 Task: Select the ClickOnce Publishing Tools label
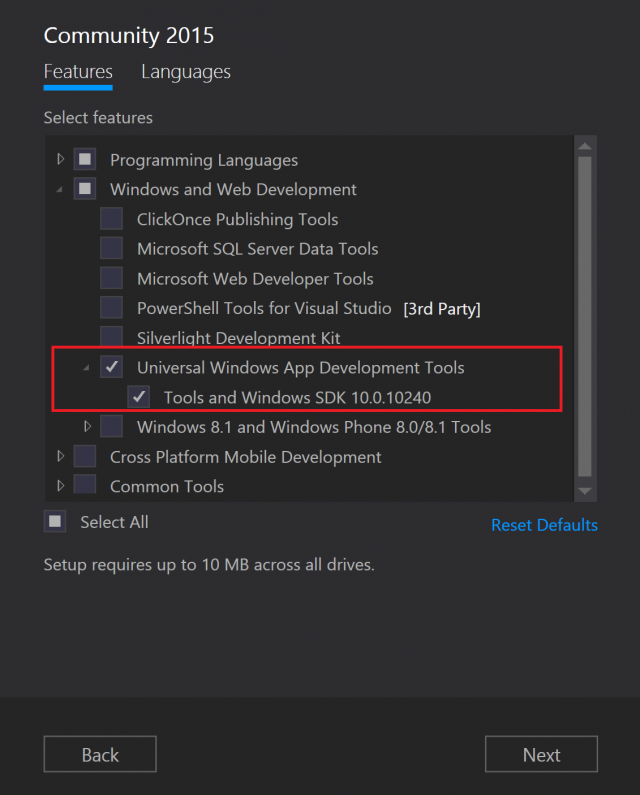point(237,220)
